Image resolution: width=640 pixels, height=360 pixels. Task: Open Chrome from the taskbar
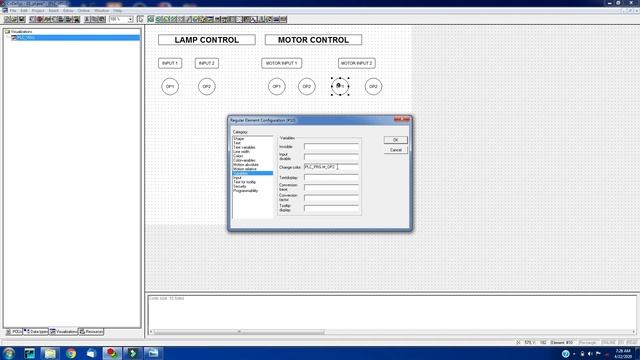click(71, 353)
